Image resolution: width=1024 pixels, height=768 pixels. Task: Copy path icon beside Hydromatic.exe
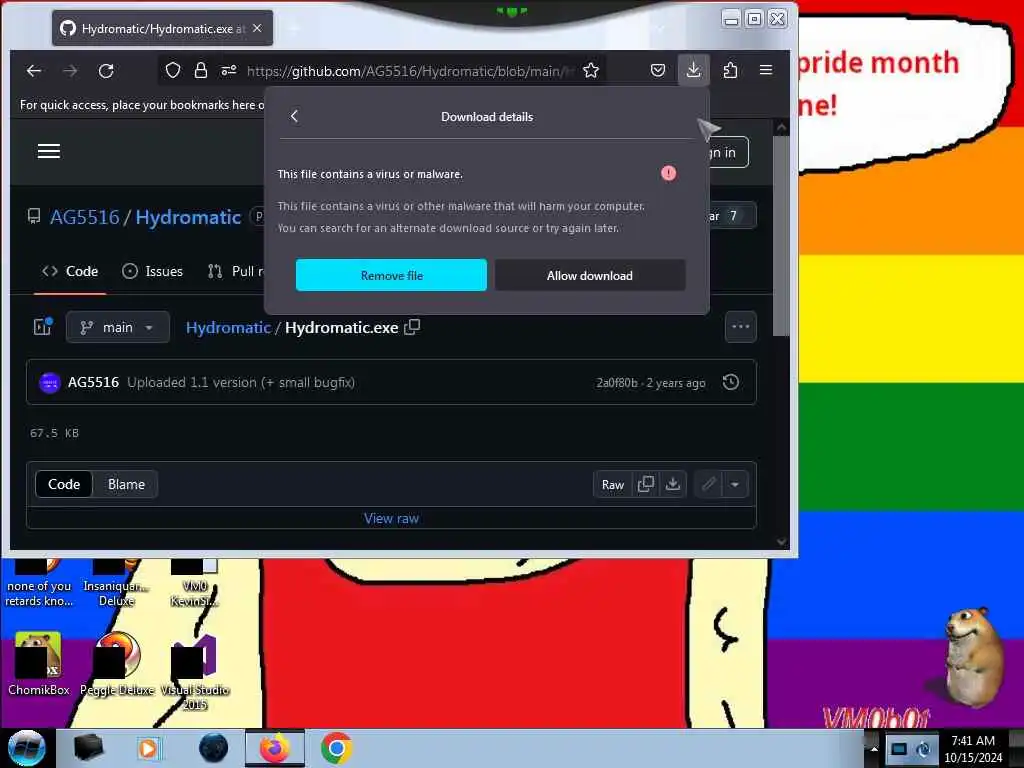(x=412, y=327)
